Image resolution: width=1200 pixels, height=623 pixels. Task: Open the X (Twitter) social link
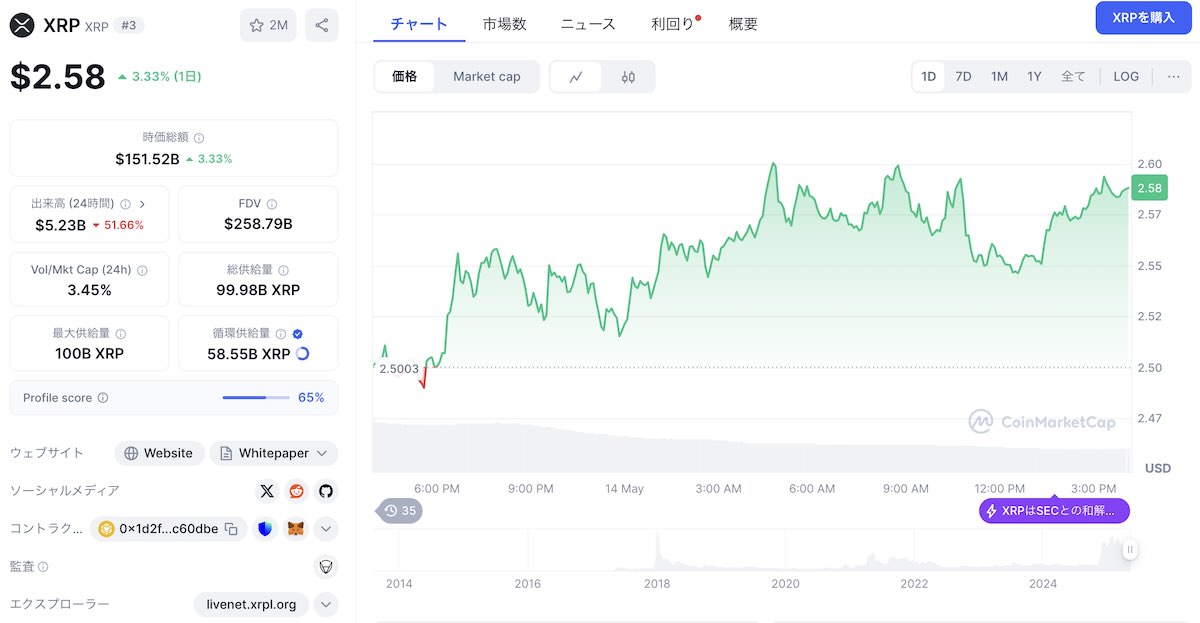(x=267, y=491)
